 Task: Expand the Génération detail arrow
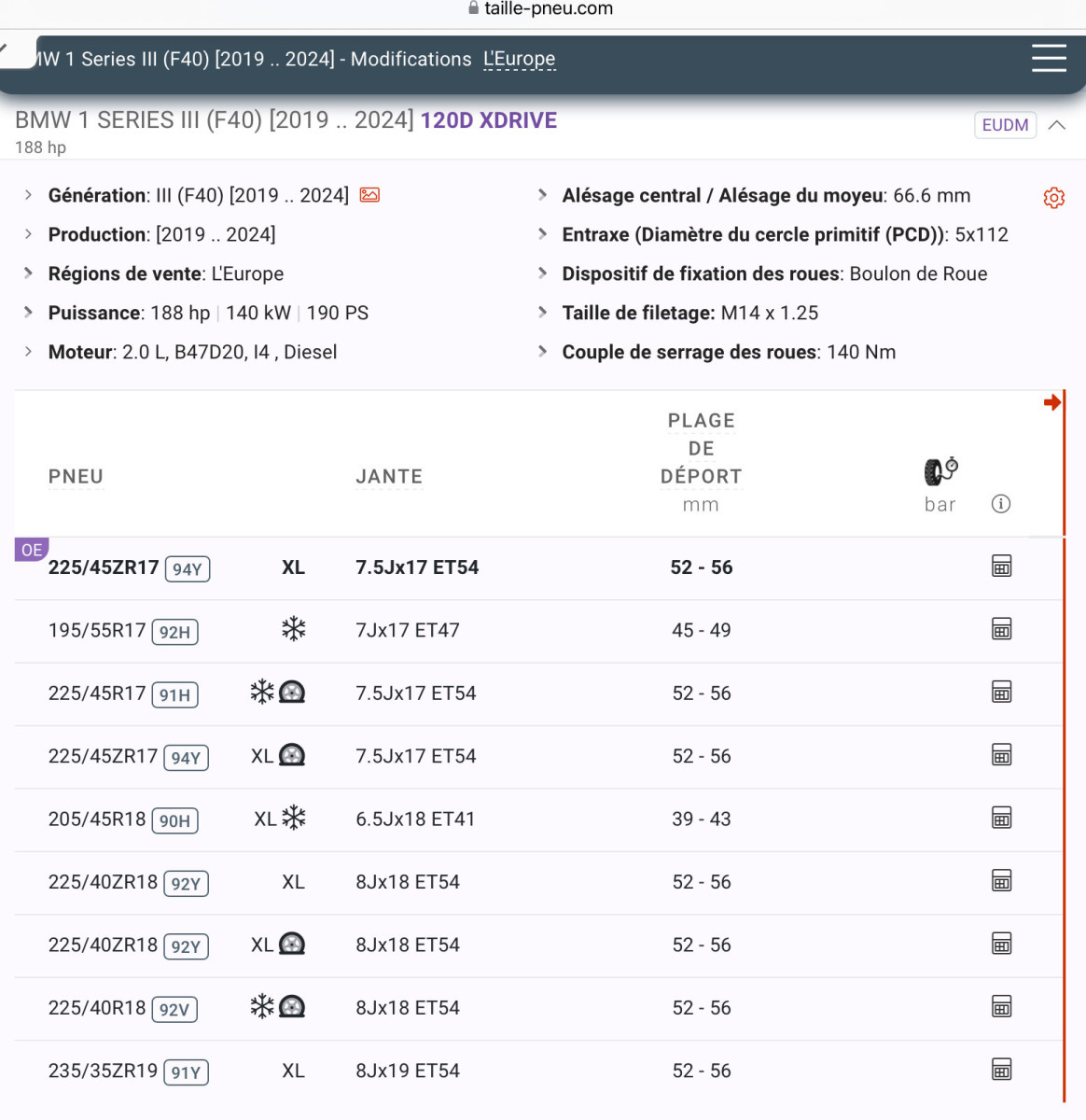28,195
